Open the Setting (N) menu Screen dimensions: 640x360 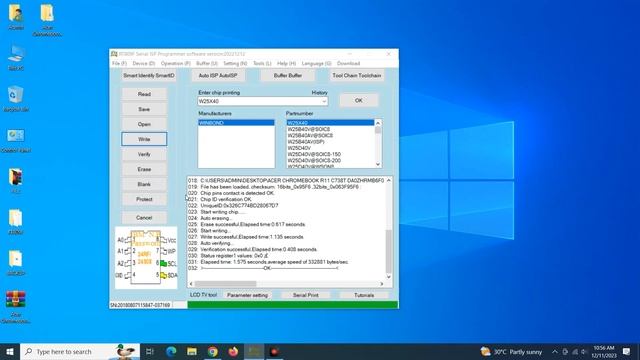click(x=235, y=64)
